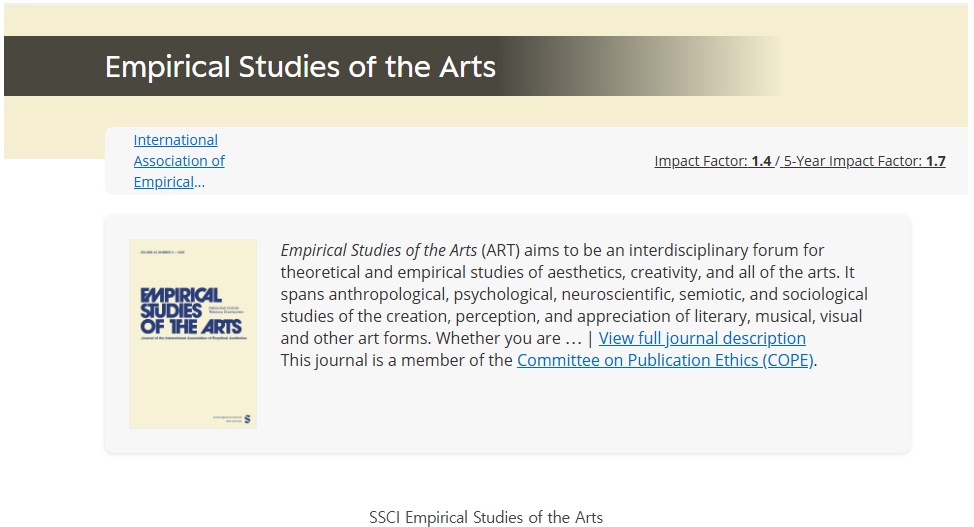Click the View full journal description link

coord(702,338)
